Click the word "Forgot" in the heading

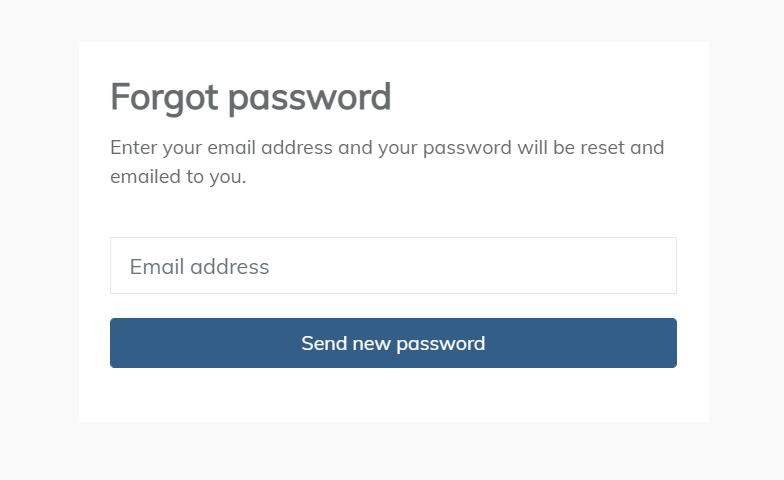tap(165, 97)
